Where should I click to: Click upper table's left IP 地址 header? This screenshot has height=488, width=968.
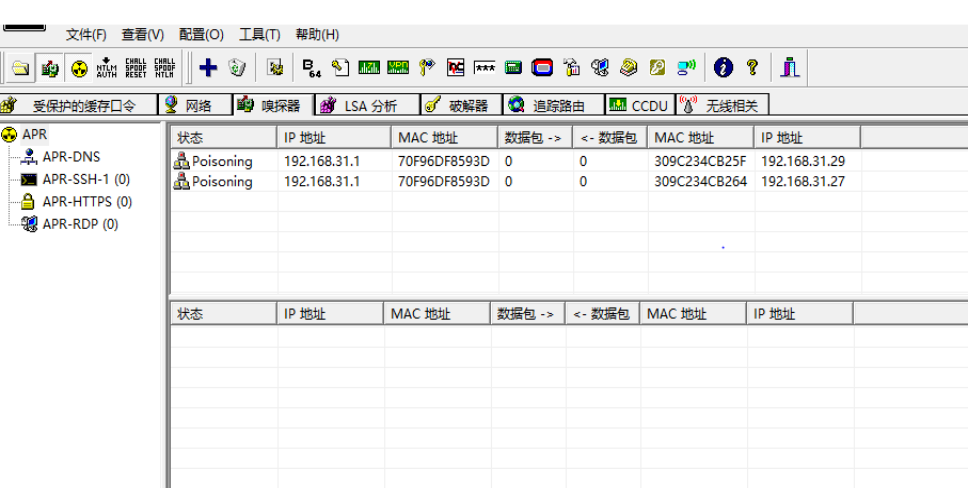tap(334, 138)
